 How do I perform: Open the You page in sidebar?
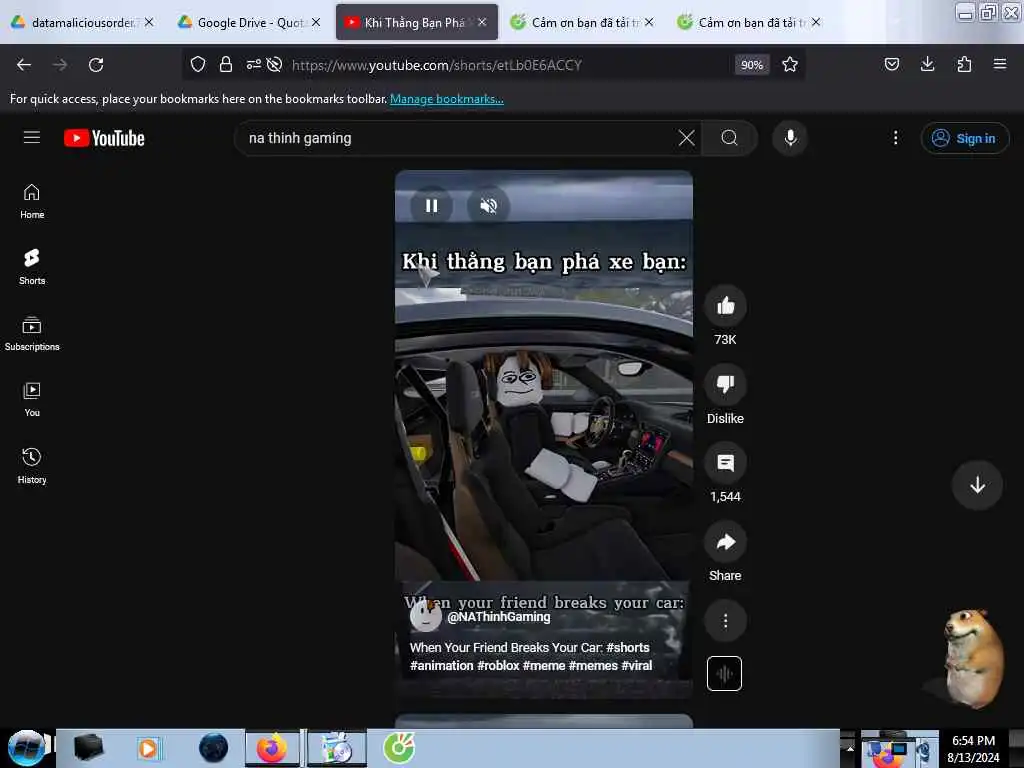pos(32,400)
